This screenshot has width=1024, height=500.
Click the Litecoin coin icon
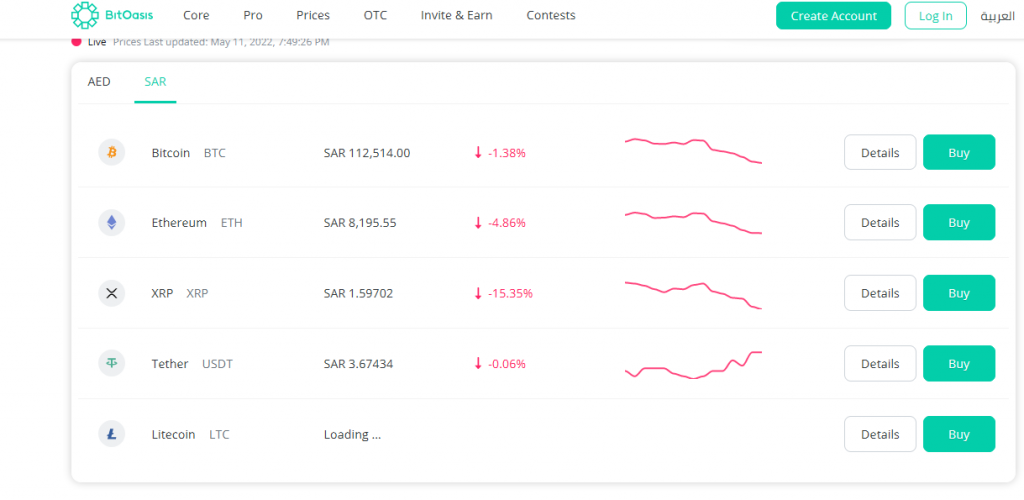tap(112, 434)
